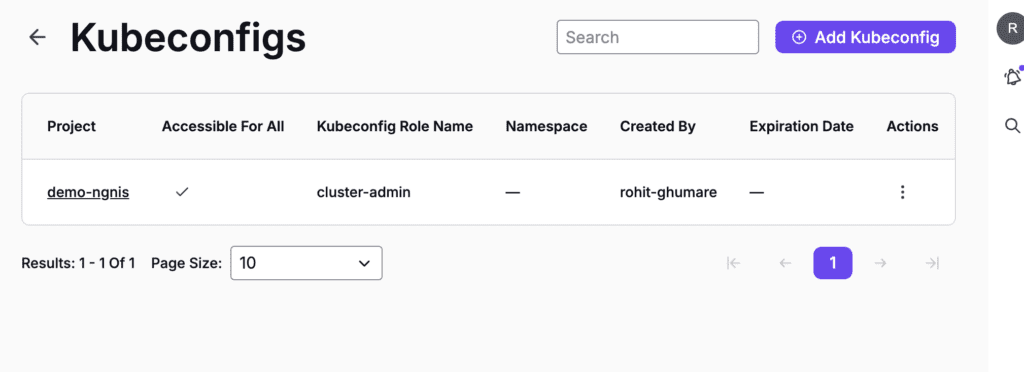Viewport: 1024px width, 372px height.
Task: Click the Page Size dropdown chevron arrow
Action: 364,264
